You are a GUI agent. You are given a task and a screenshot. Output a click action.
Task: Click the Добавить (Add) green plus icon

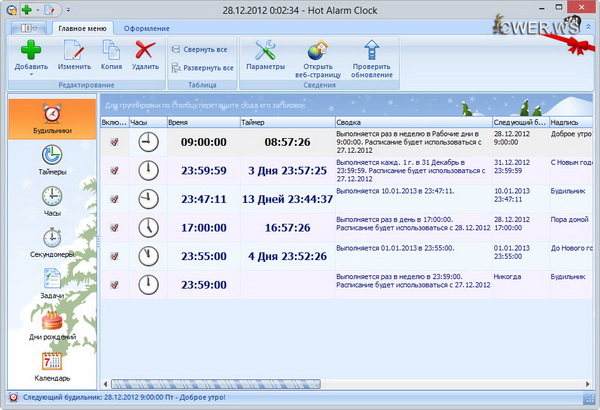30,48
